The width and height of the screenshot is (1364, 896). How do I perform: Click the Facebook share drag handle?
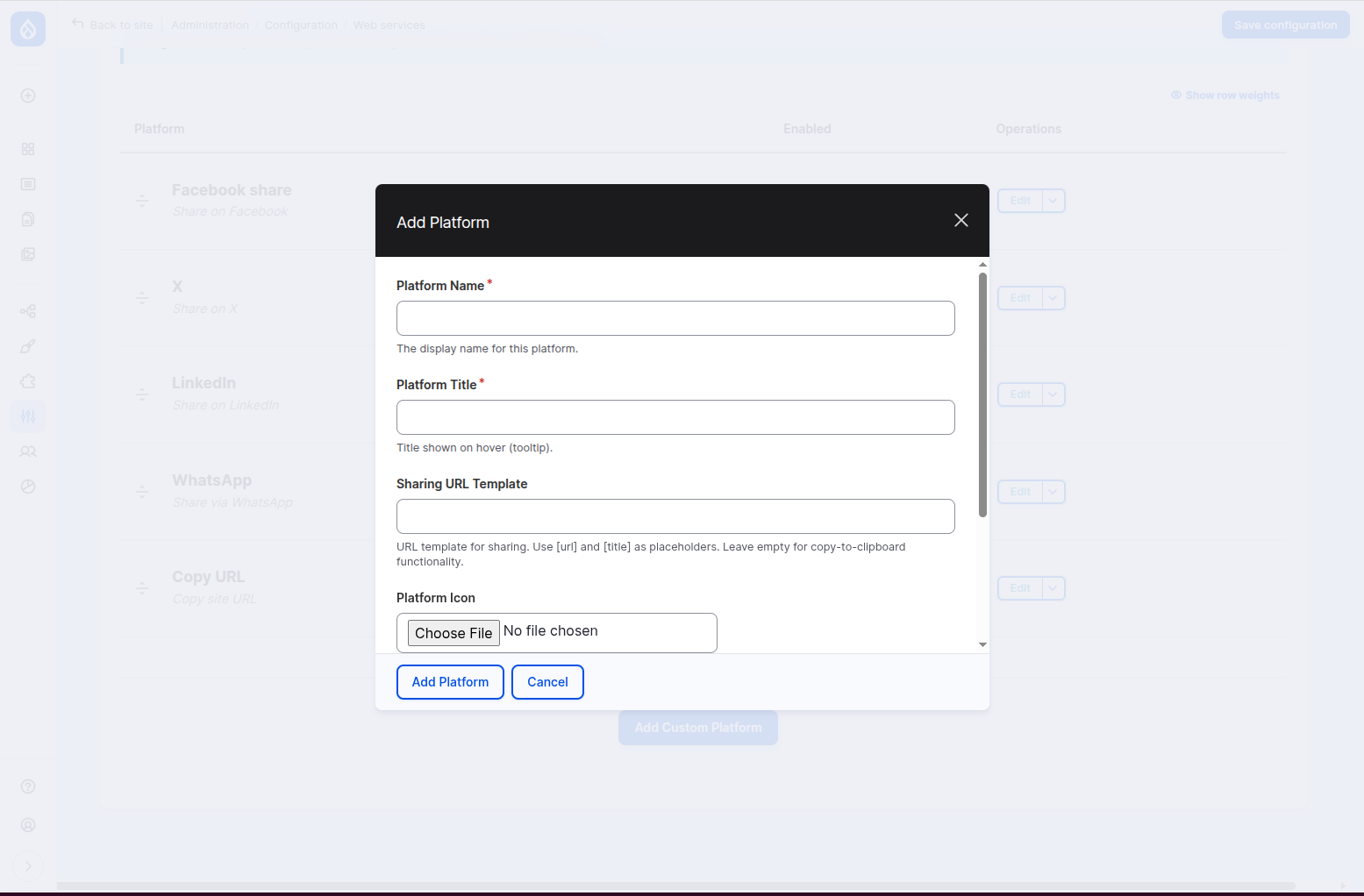142,201
